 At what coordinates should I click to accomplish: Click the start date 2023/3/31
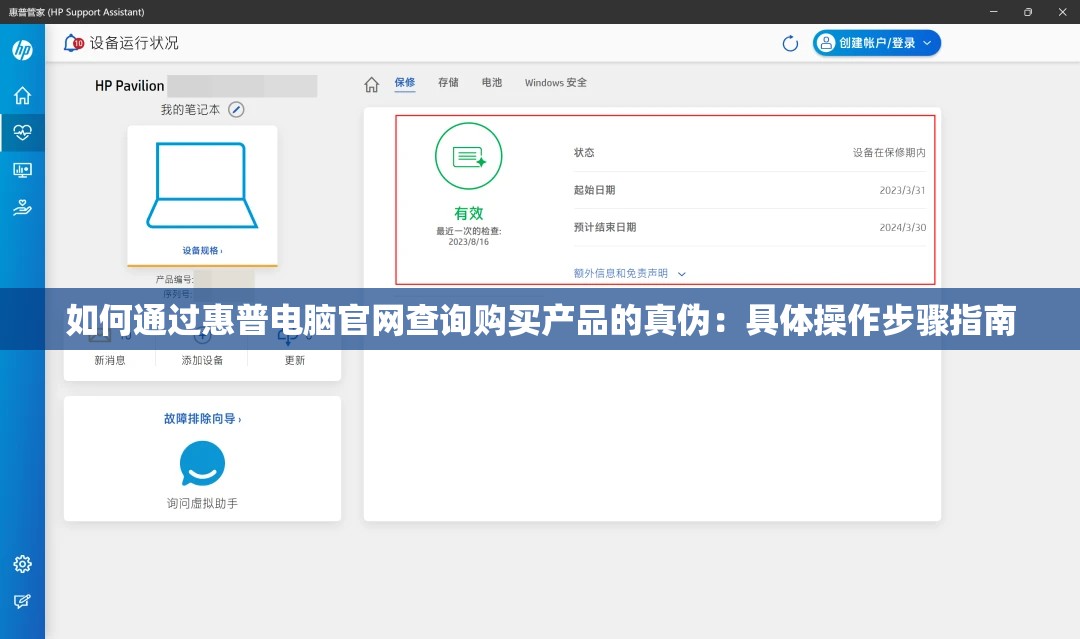(x=902, y=190)
